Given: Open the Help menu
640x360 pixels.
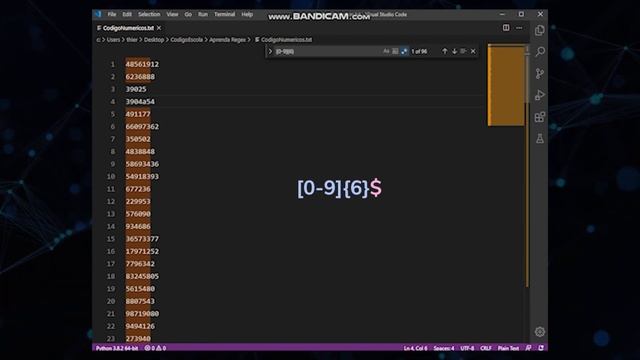Looking at the screenshot, I should [247, 14].
